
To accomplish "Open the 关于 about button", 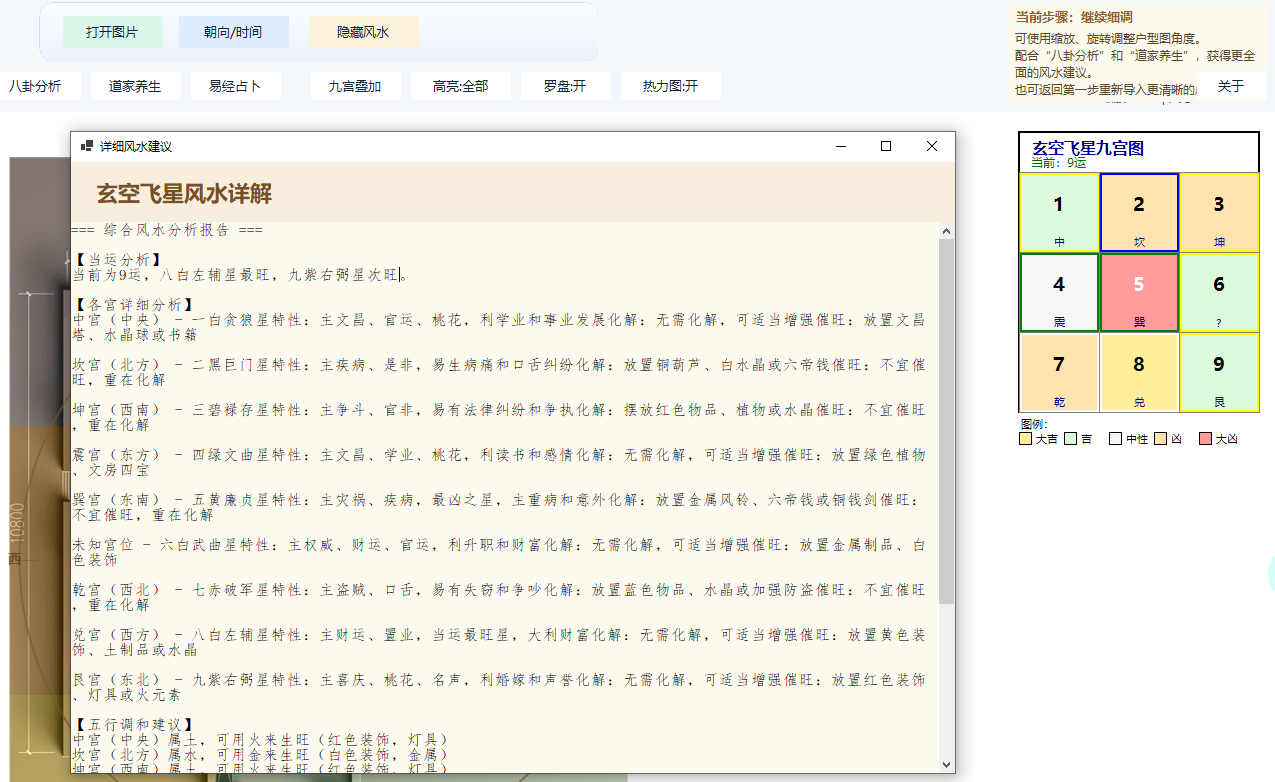I will 1231,86.
